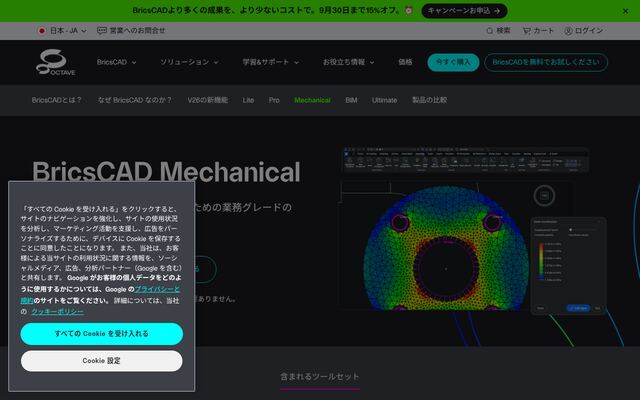Dismiss the green promo banner with X
The image size is (640, 400).
(x=625, y=11)
